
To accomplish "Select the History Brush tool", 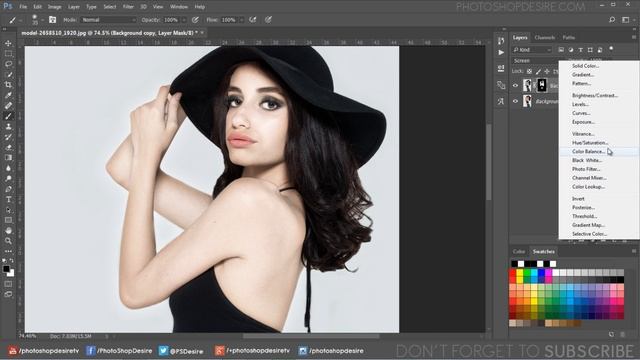I will (8, 137).
